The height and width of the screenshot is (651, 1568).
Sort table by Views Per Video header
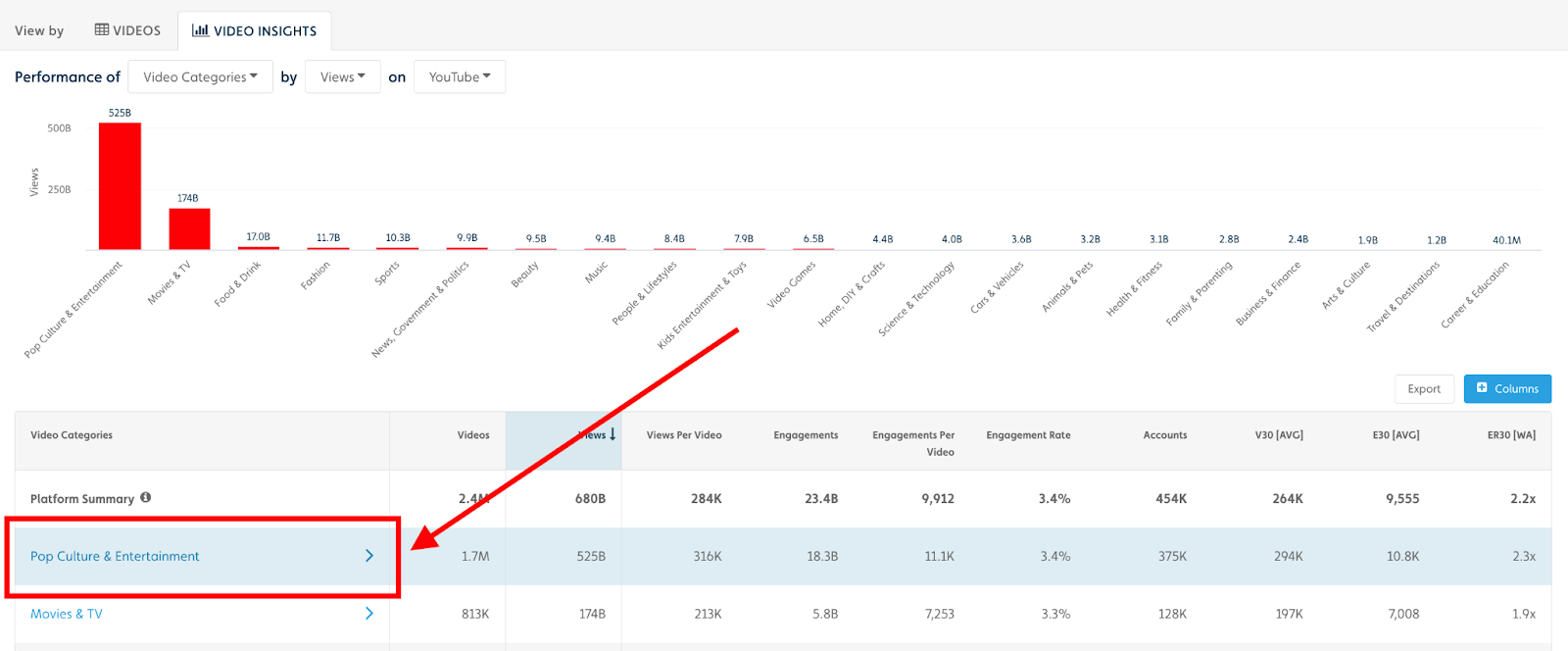point(684,435)
